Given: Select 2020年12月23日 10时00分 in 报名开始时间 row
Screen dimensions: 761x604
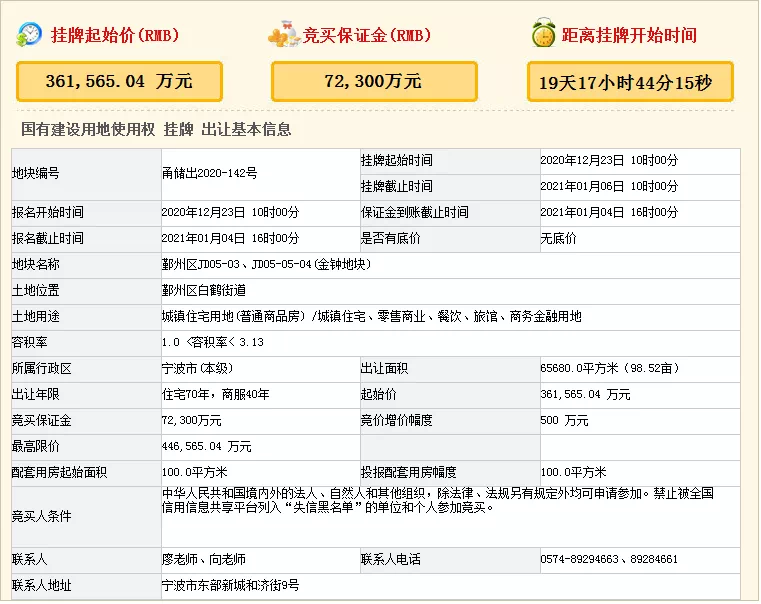Looking at the screenshot, I should coord(231,212).
